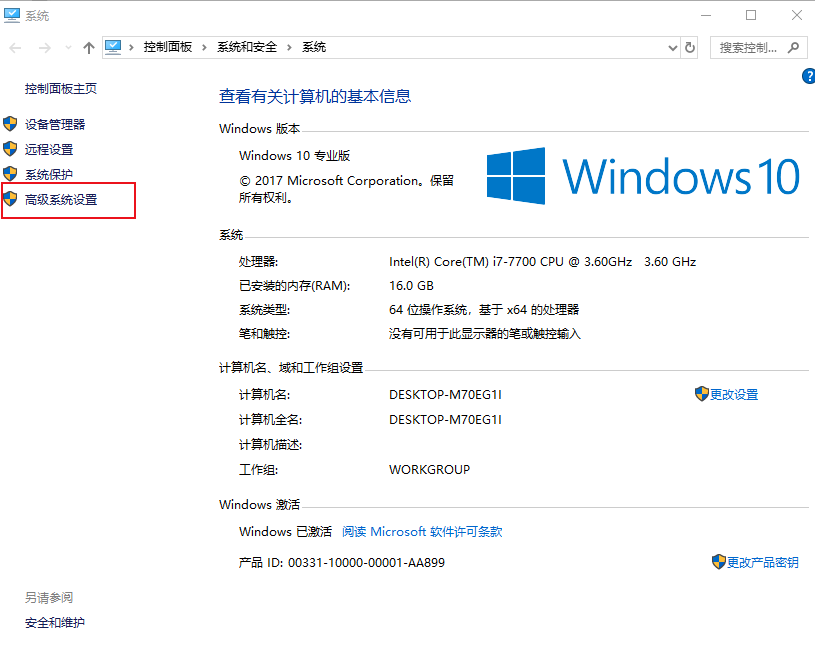Viewport: 815px width, 645px height.
Task: Focus the 搜索控制面板 search box
Action: [758, 48]
